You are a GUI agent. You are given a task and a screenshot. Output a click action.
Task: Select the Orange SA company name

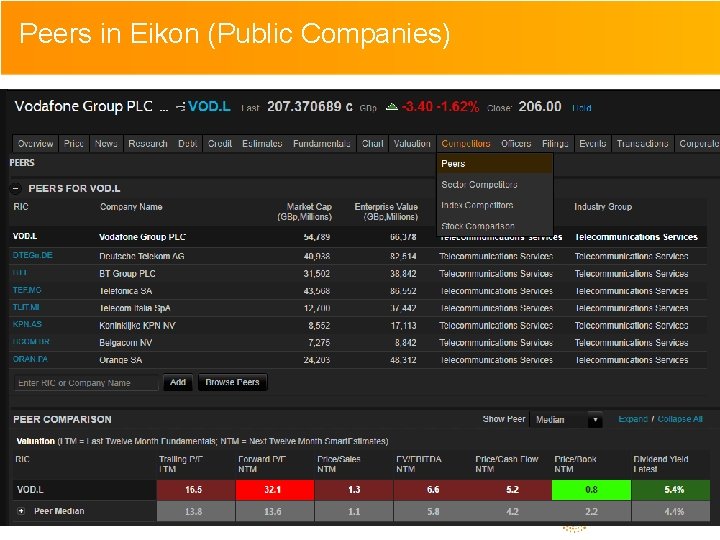(x=120, y=360)
